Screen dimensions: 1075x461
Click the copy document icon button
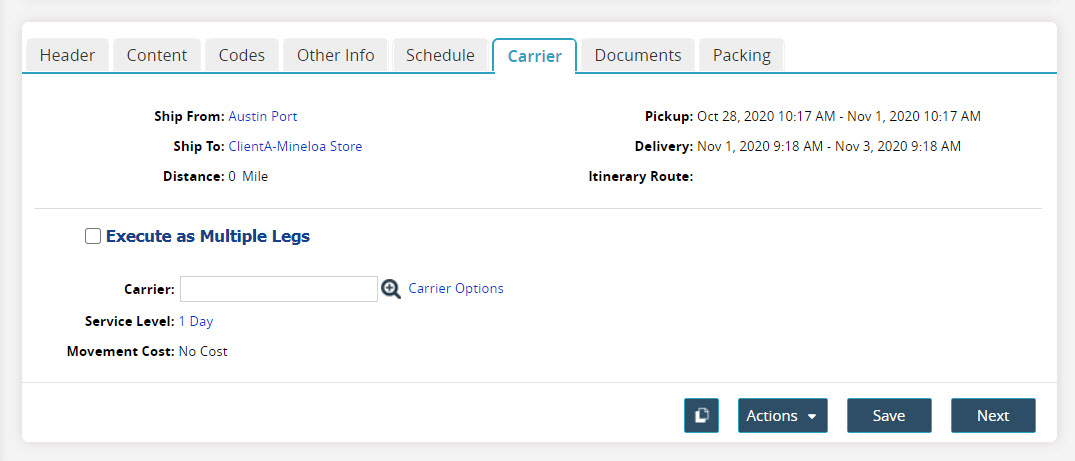point(701,415)
